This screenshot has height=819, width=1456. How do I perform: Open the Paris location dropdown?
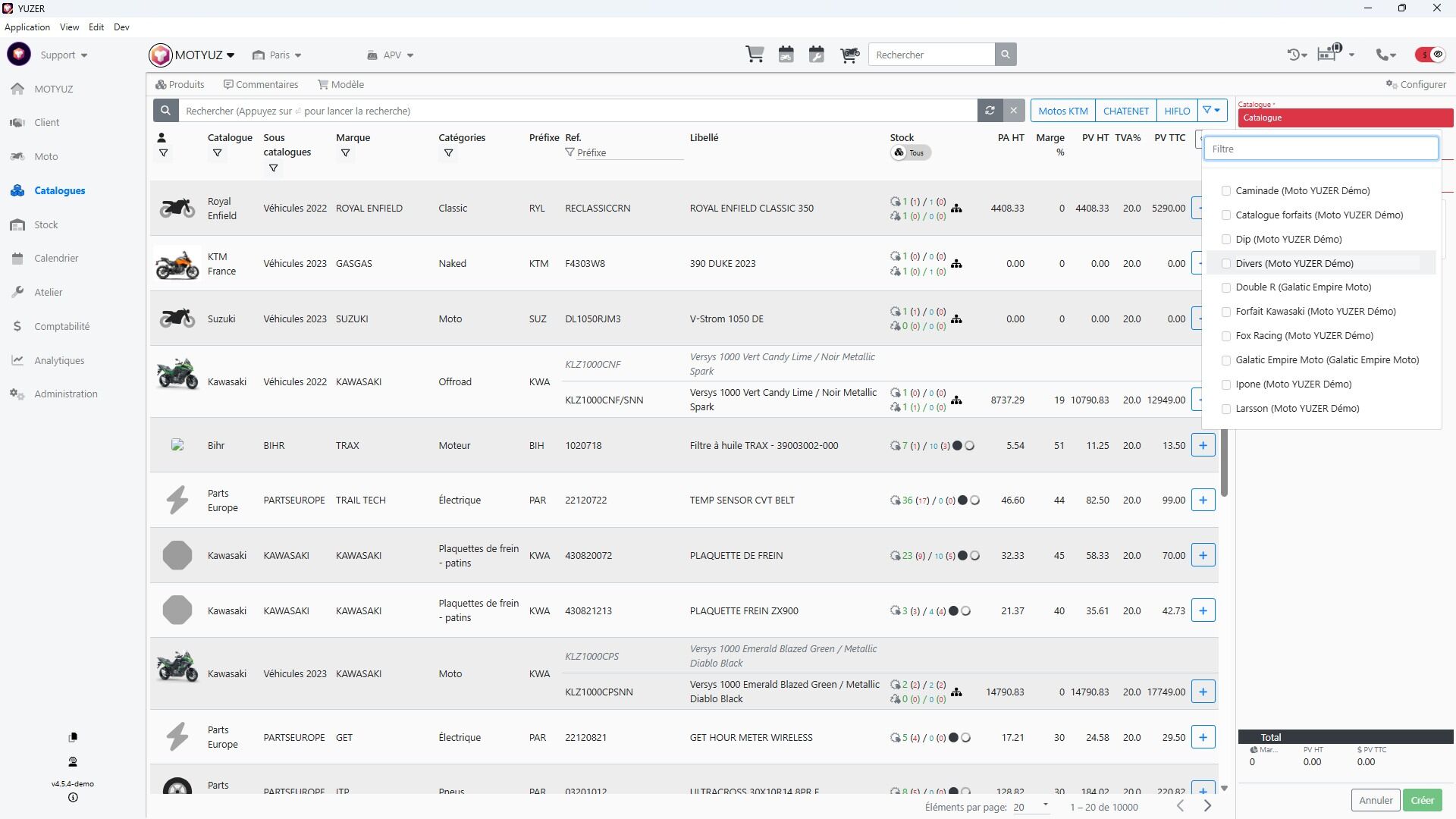click(x=278, y=55)
